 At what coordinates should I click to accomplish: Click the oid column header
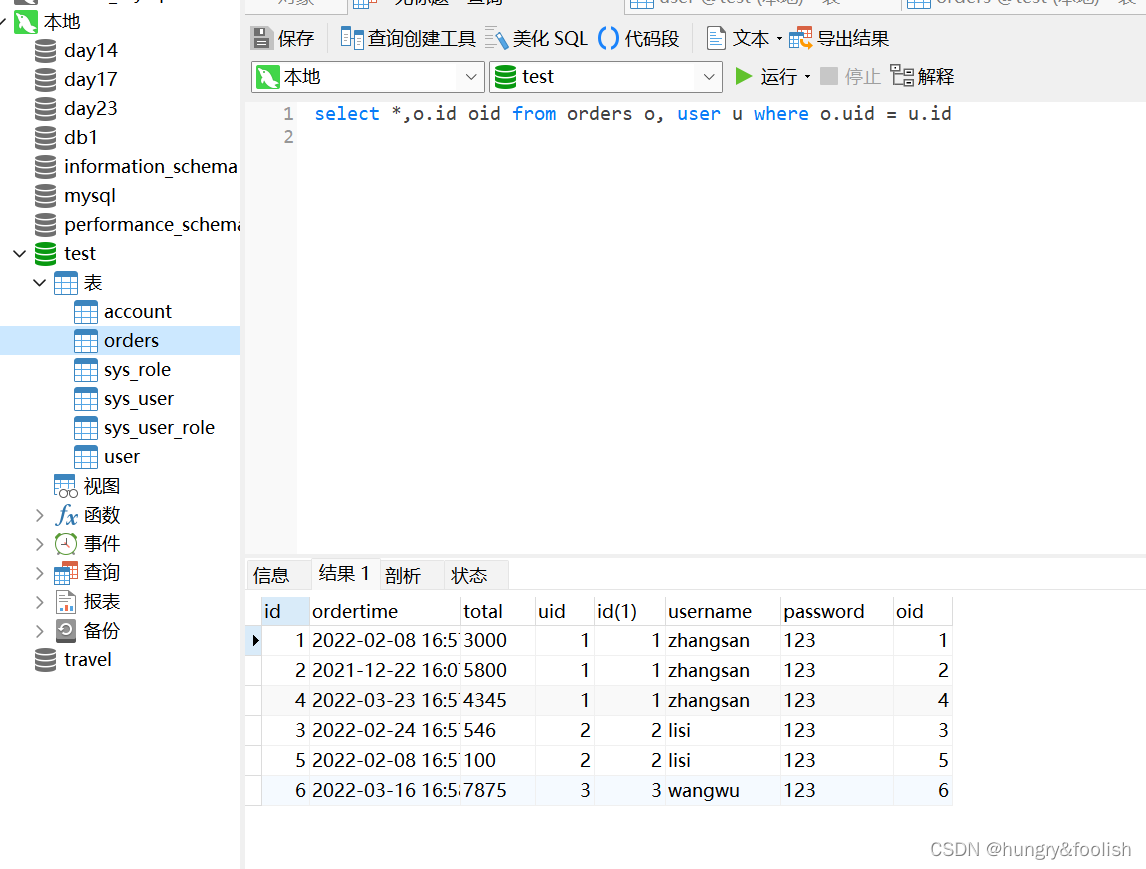click(923, 611)
